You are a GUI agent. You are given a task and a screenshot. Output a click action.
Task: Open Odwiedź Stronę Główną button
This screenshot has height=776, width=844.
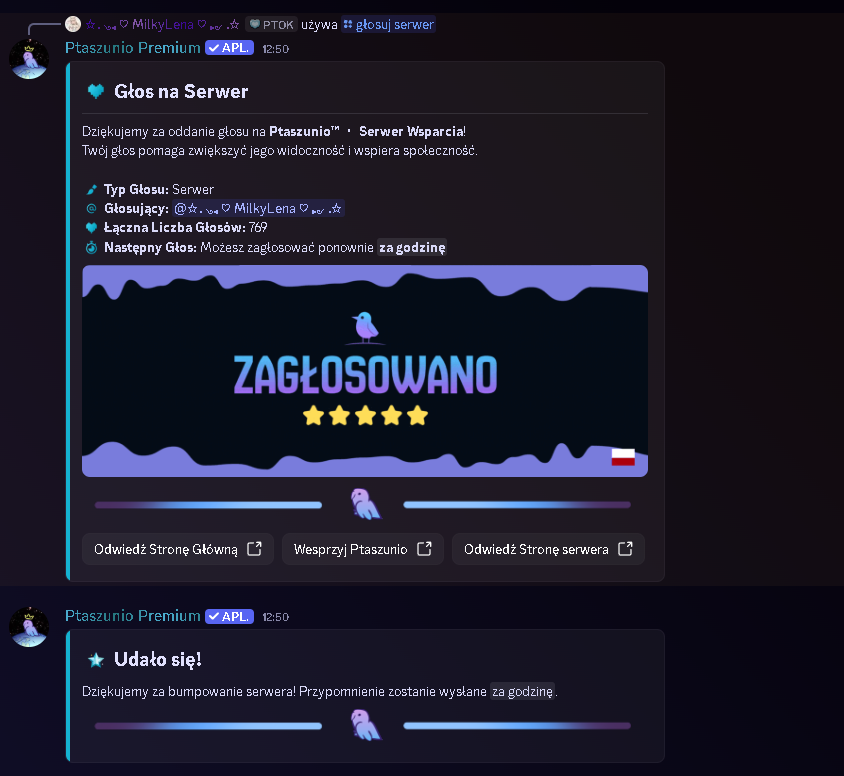178,549
